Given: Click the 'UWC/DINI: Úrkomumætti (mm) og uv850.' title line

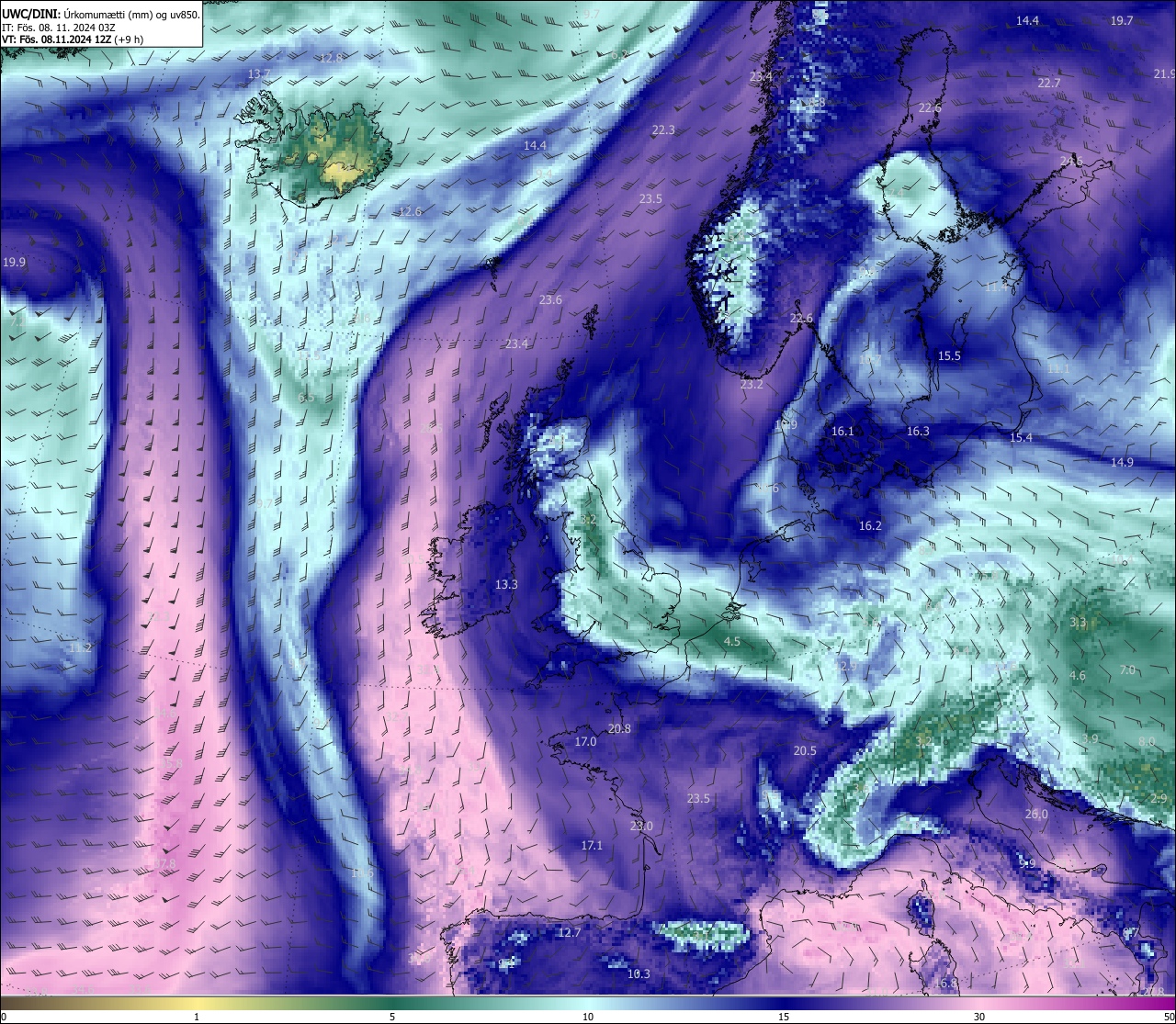Looking at the screenshot, I should point(101,14).
